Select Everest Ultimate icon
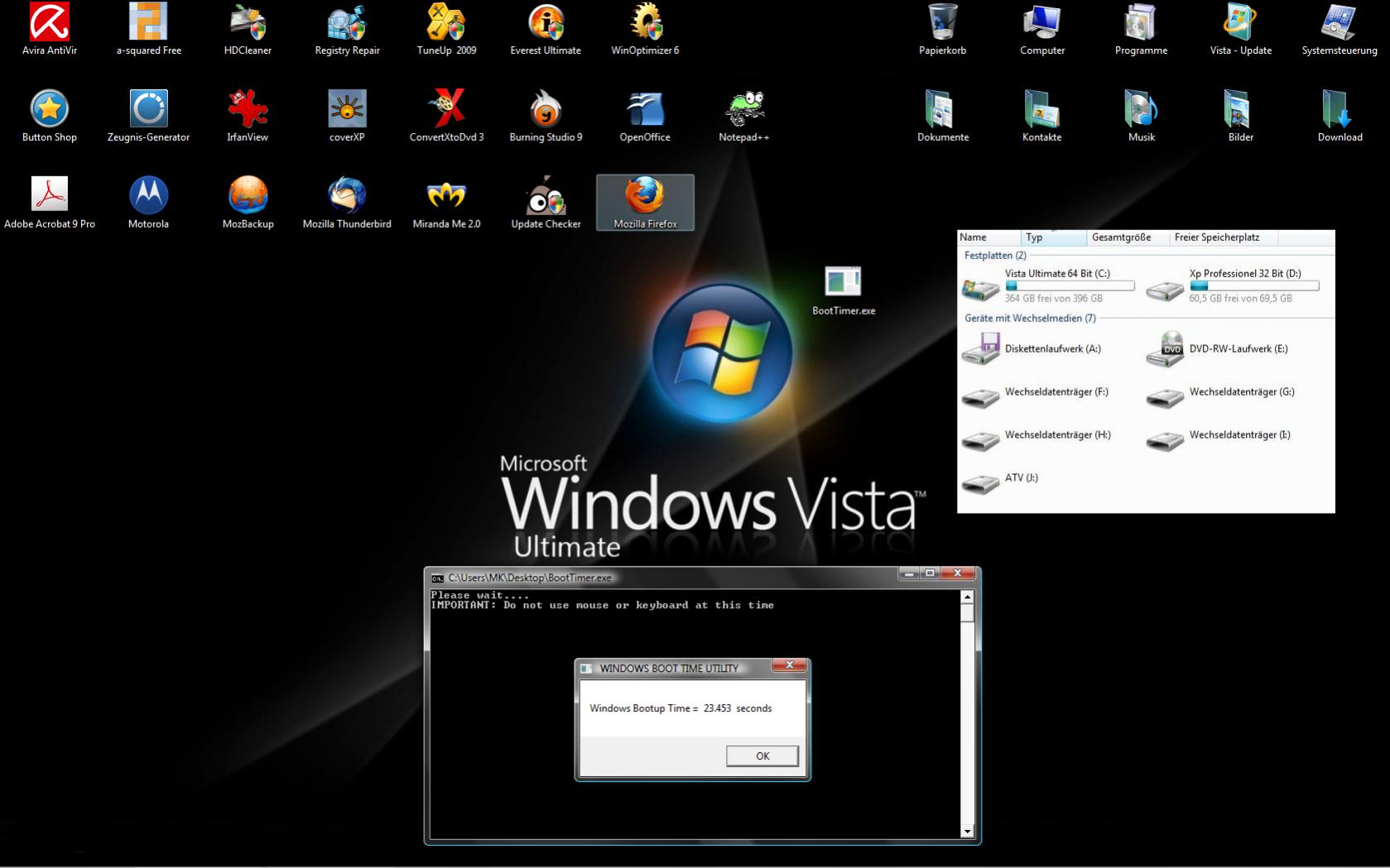Viewport: 1390px width, 868px height. [x=546, y=28]
